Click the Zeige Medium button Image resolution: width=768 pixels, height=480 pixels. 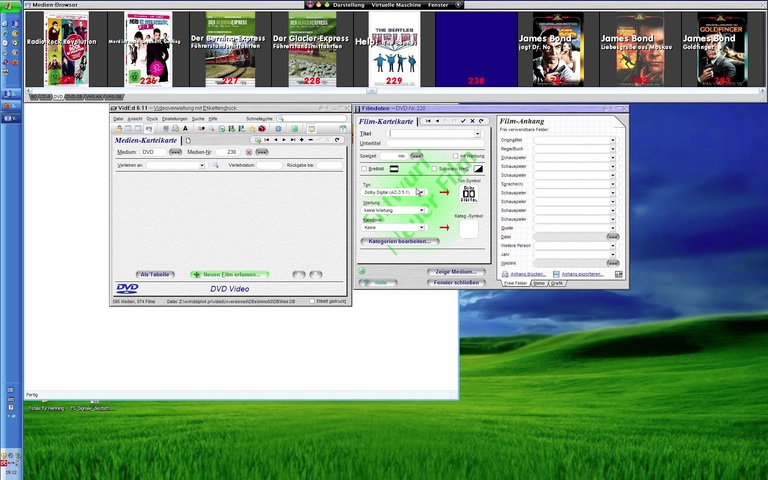pos(456,272)
